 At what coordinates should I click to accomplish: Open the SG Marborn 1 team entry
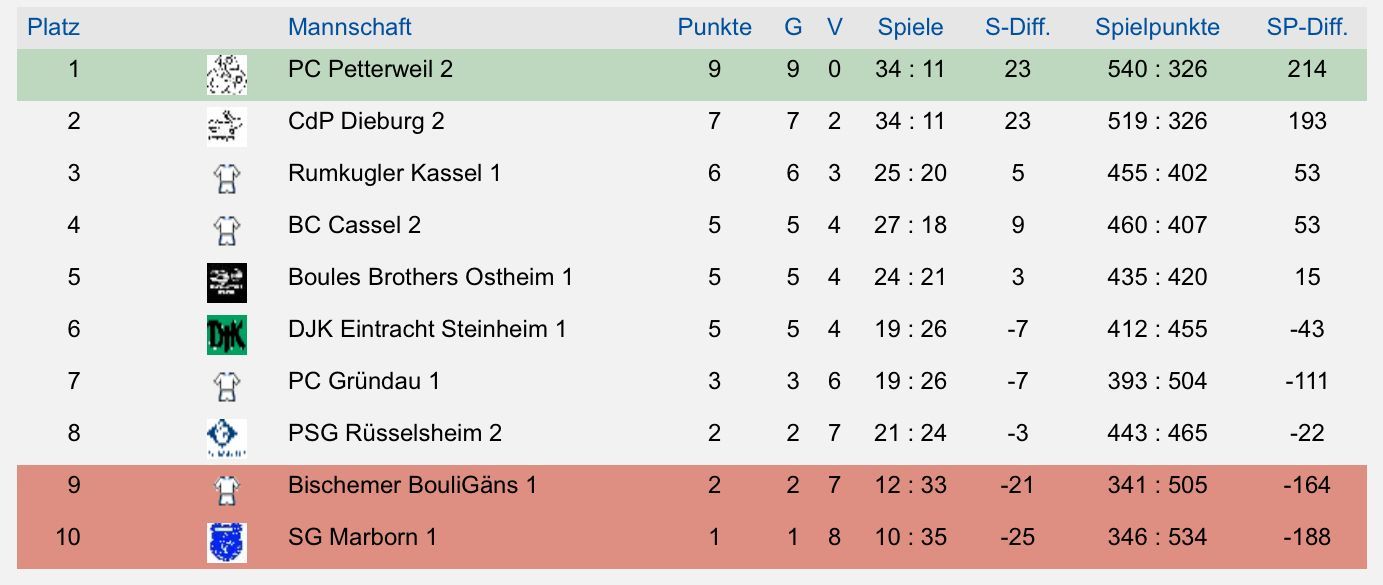(x=362, y=537)
